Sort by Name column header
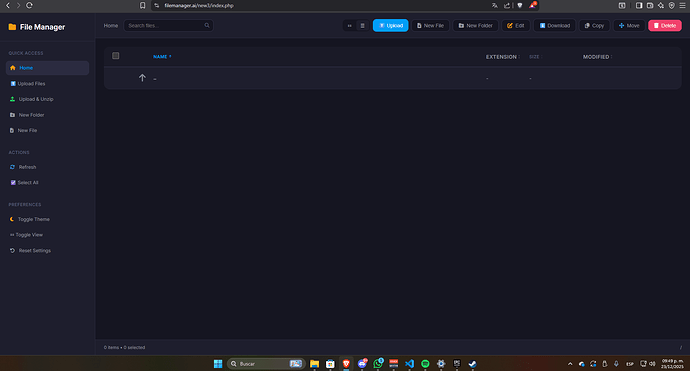The image size is (690, 371). [x=162, y=56]
